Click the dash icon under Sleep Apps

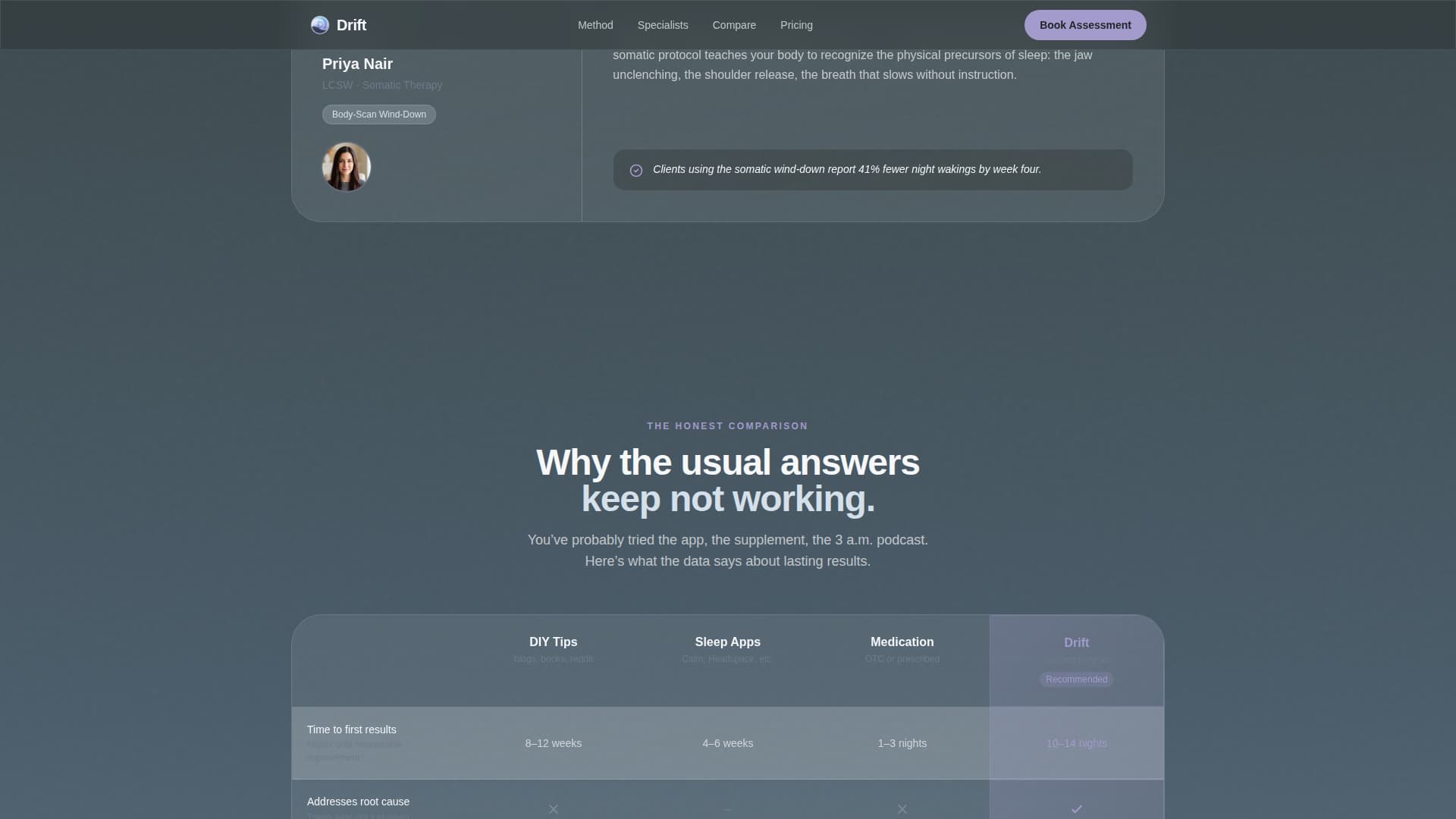(728, 810)
